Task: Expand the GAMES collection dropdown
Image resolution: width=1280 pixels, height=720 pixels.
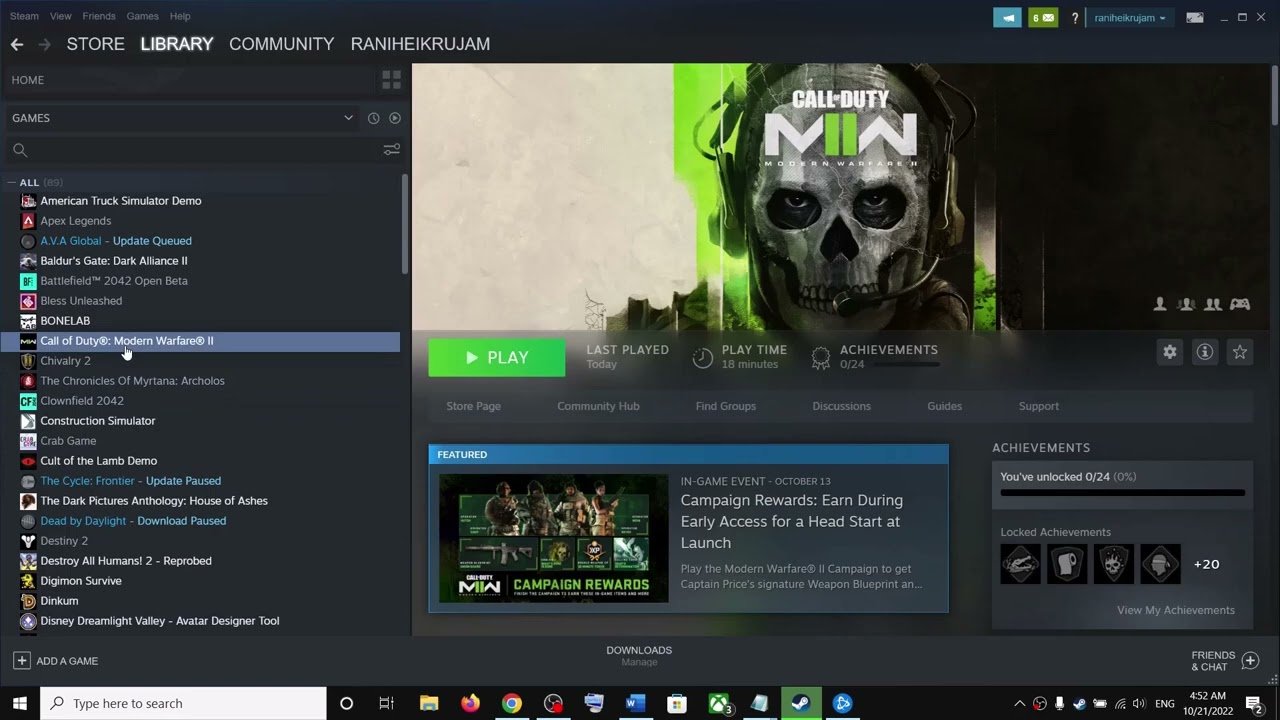Action: pos(348,118)
